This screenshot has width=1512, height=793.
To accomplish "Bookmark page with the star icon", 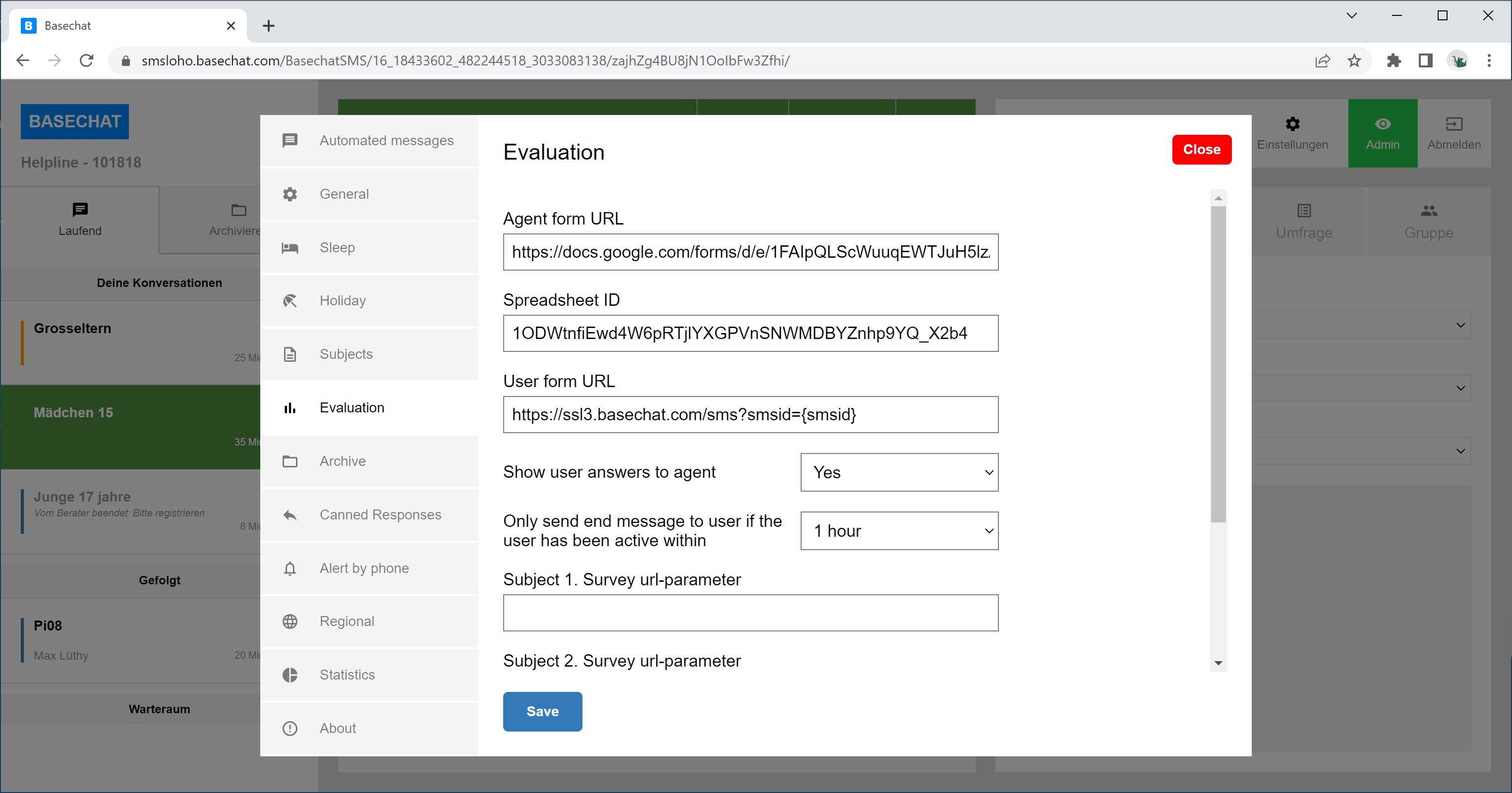I will (x=1354, y=60).
